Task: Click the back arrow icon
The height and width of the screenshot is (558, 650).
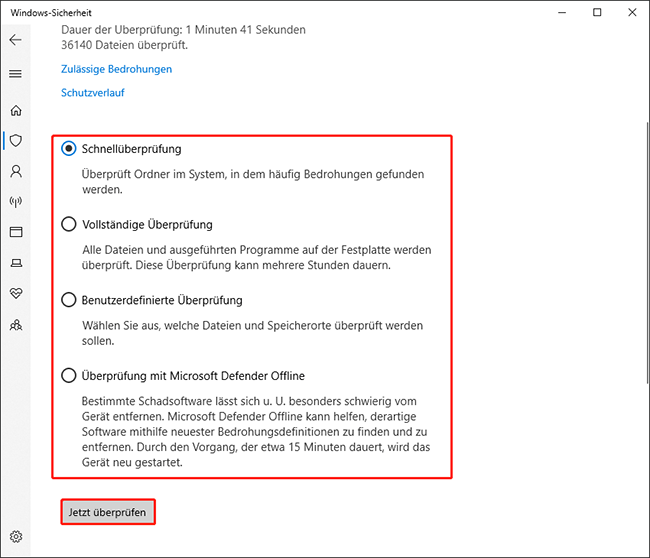Action: coord(15,40)
